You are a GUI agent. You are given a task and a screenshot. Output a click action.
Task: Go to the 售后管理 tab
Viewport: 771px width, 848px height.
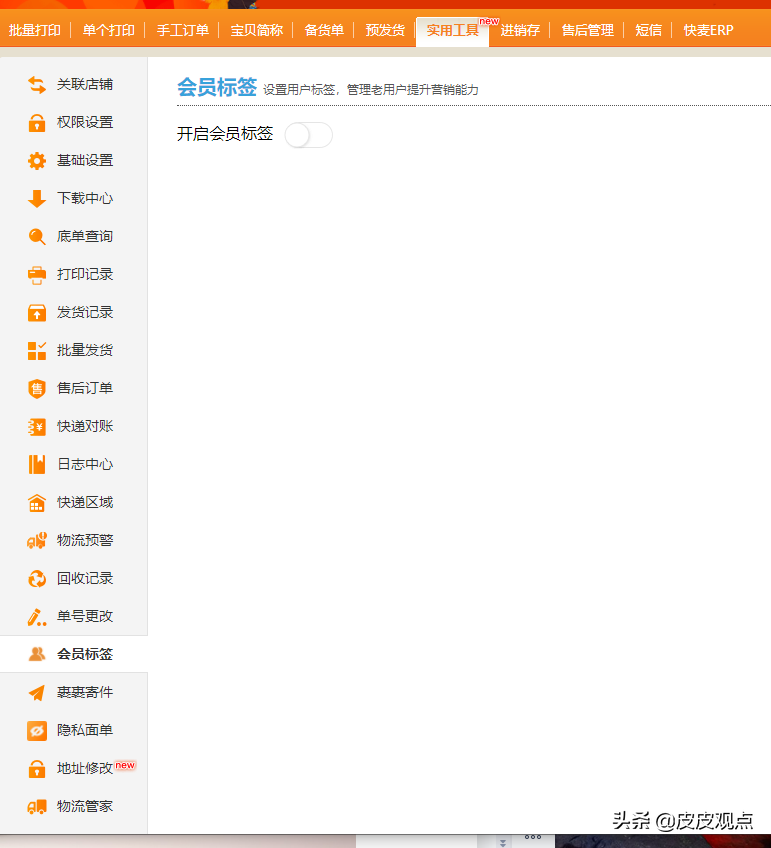(587, 30)
